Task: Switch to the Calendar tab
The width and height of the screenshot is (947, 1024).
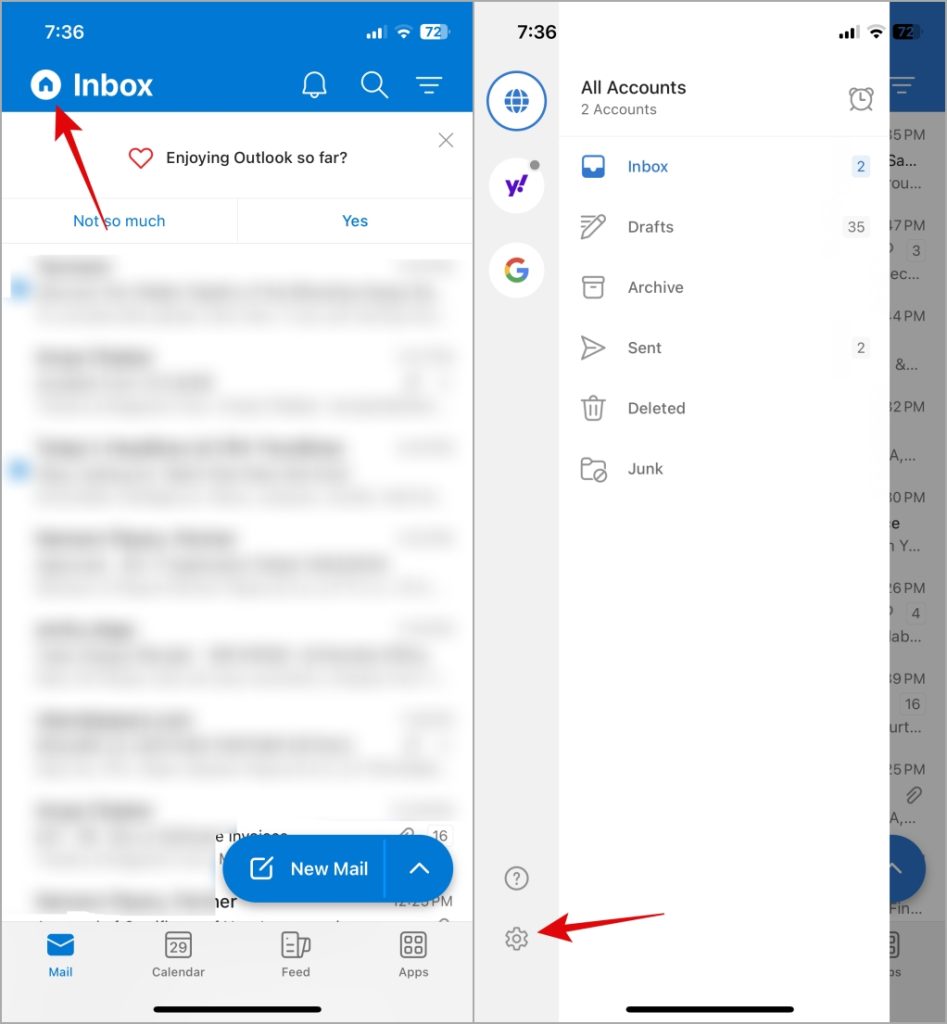Action: (178, 955)
